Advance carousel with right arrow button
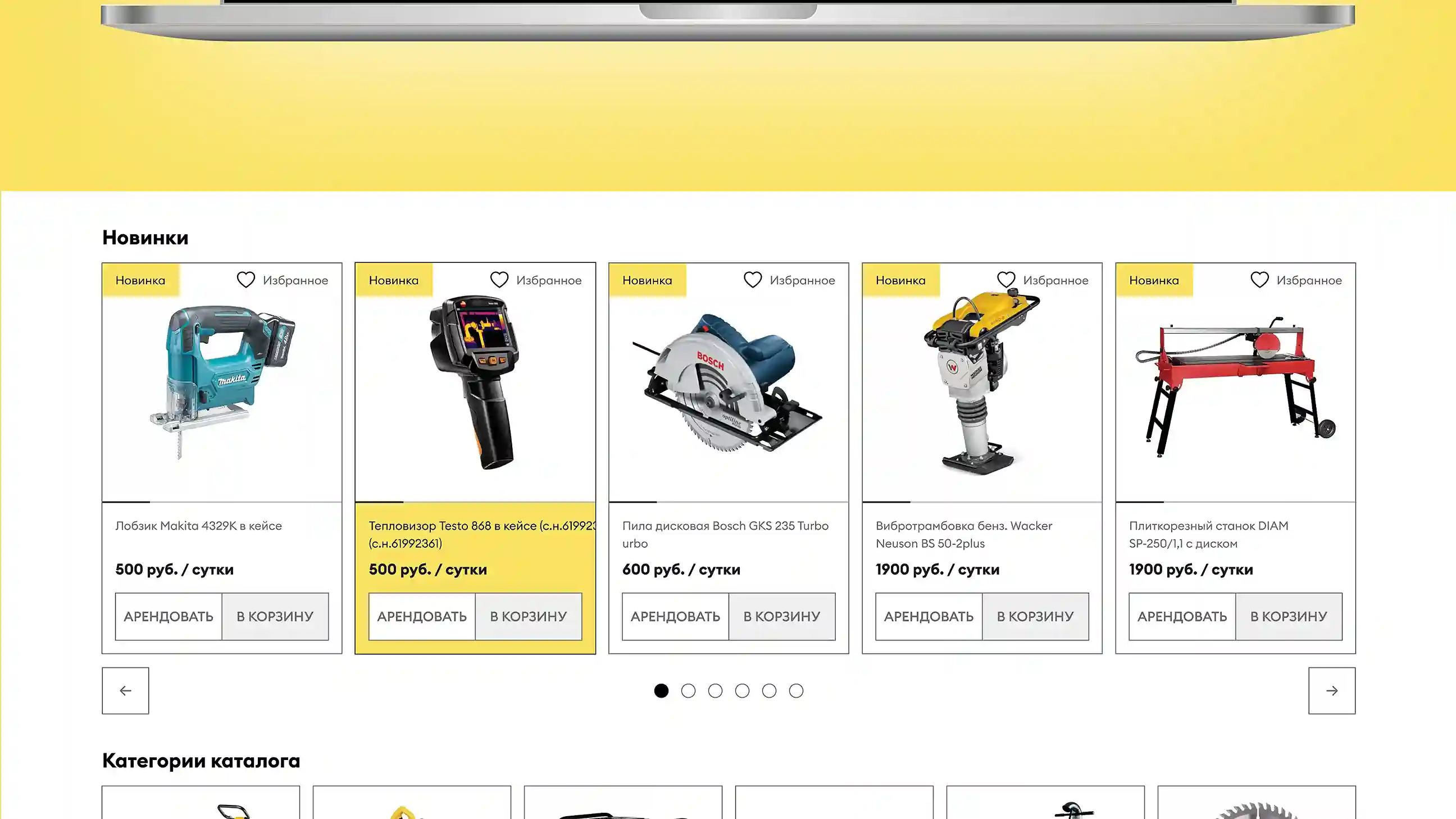The image size is (1456, 819). click(1332, 691)
